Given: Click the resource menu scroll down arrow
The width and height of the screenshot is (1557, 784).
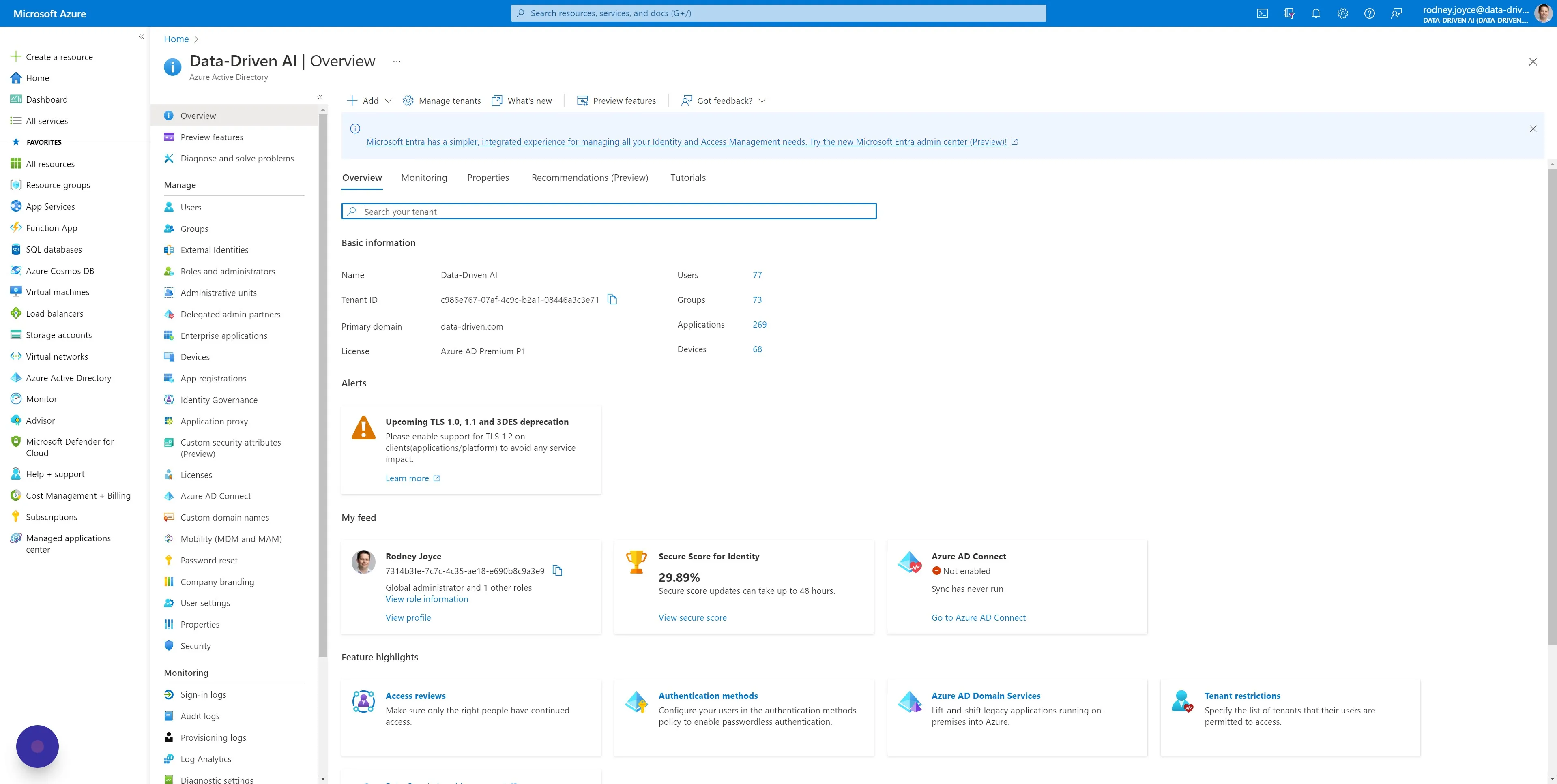Looking at the screenshot, I should (x=323, y=779).
